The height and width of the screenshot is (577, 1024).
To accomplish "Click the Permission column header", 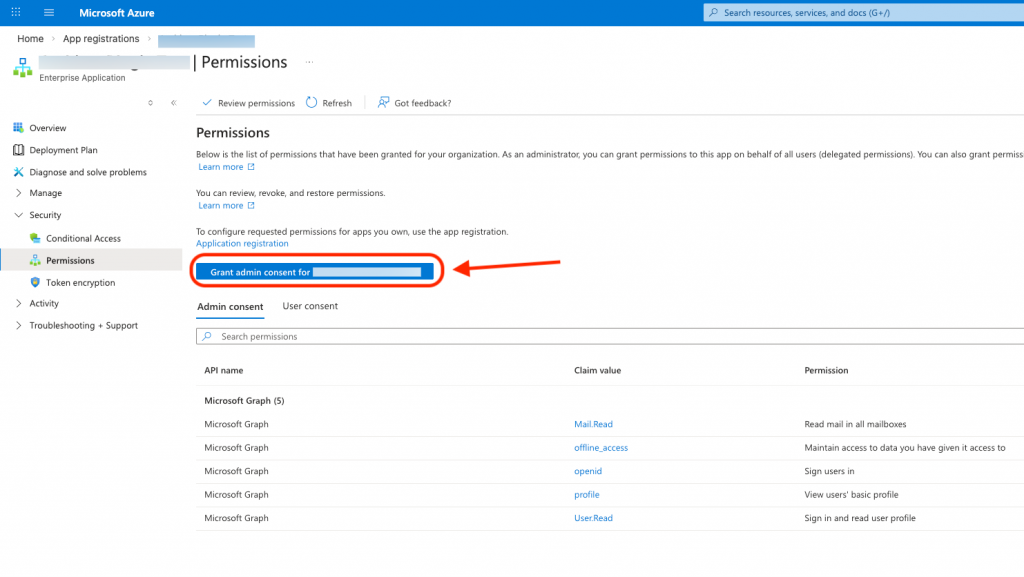I will coord(826,370).
